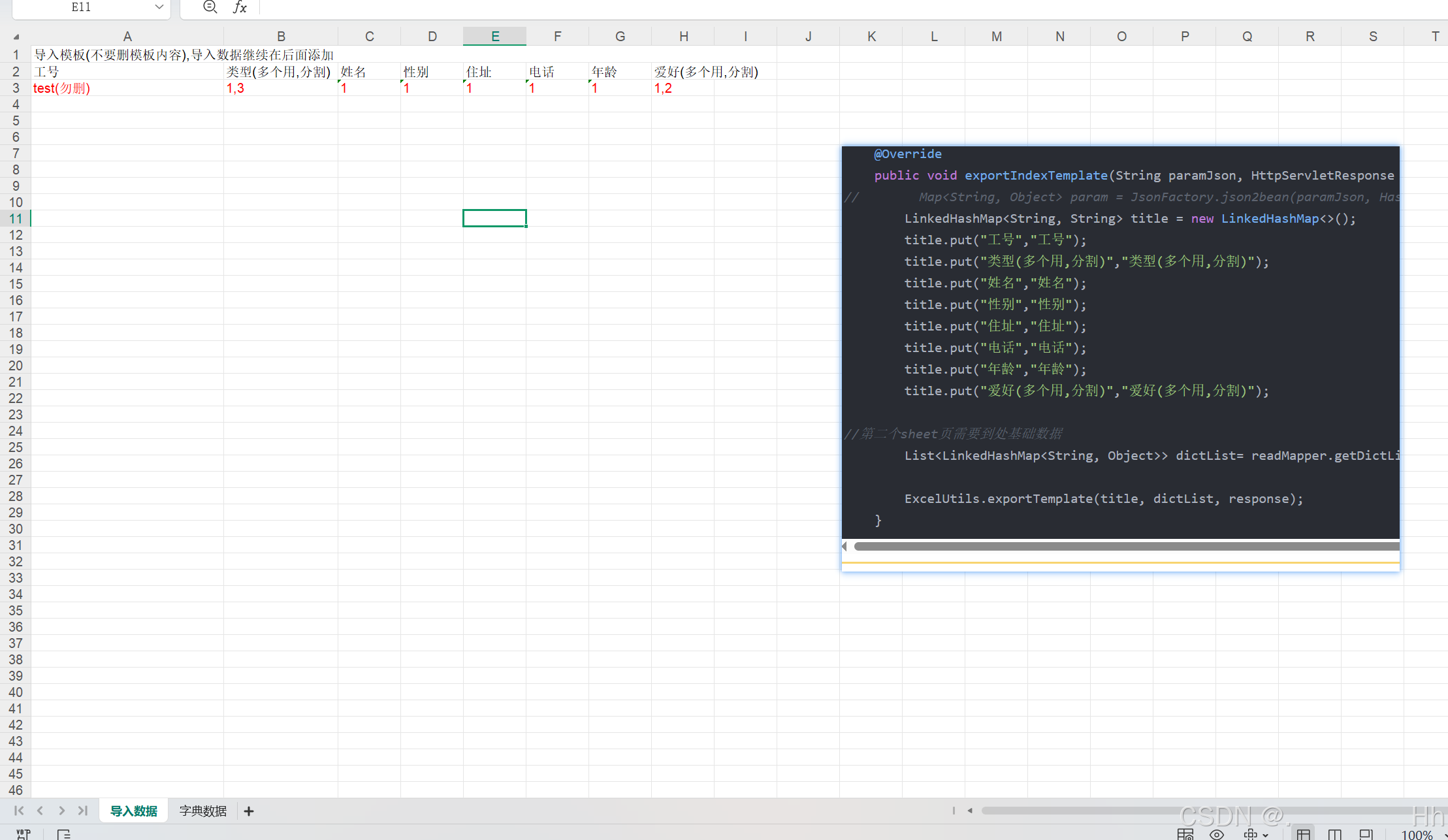Expand the reading mode crosshair dropdown

1265,835
